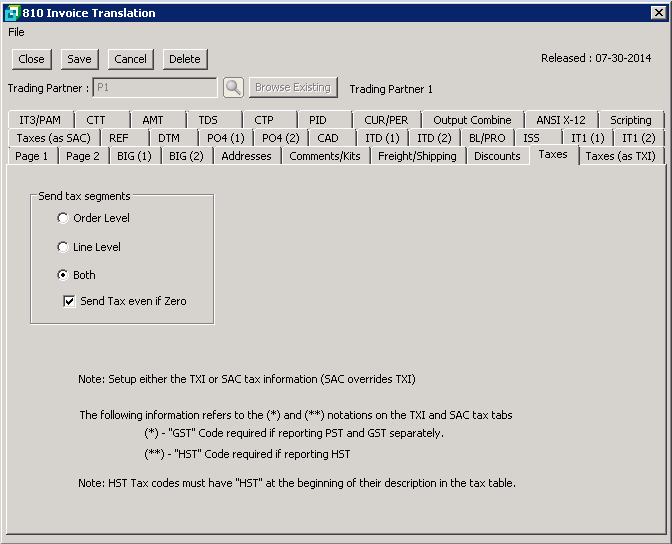Uncheck Send Tax even if Zero
Screen dimensions: 672x544
70,301
